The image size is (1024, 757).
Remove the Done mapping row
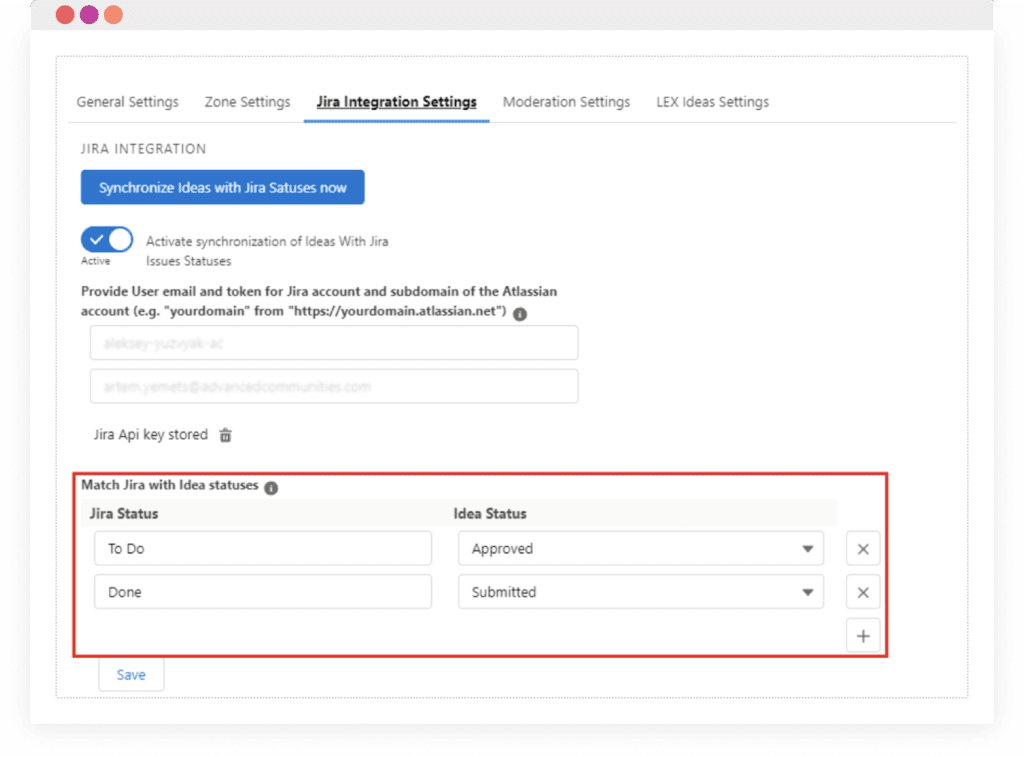[x=863, y=592]
